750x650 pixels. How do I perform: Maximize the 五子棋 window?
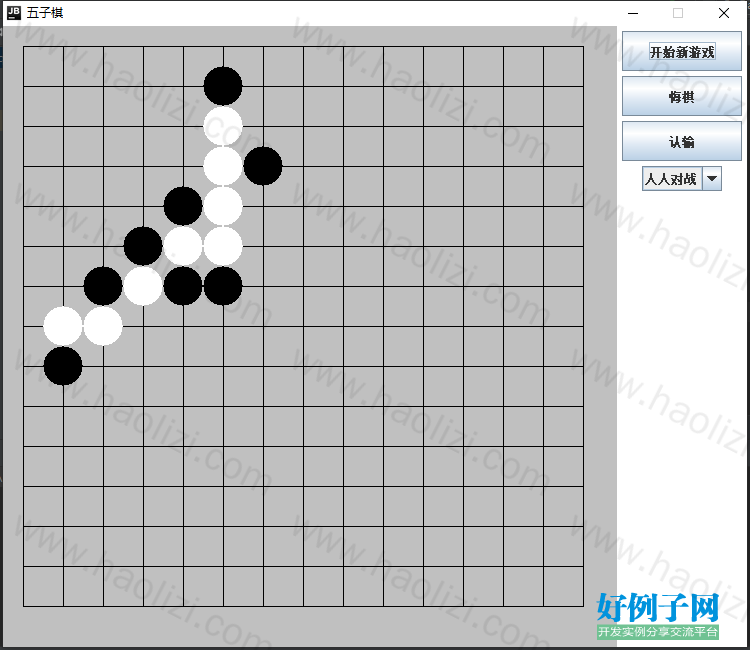click(x=678, y=13)
